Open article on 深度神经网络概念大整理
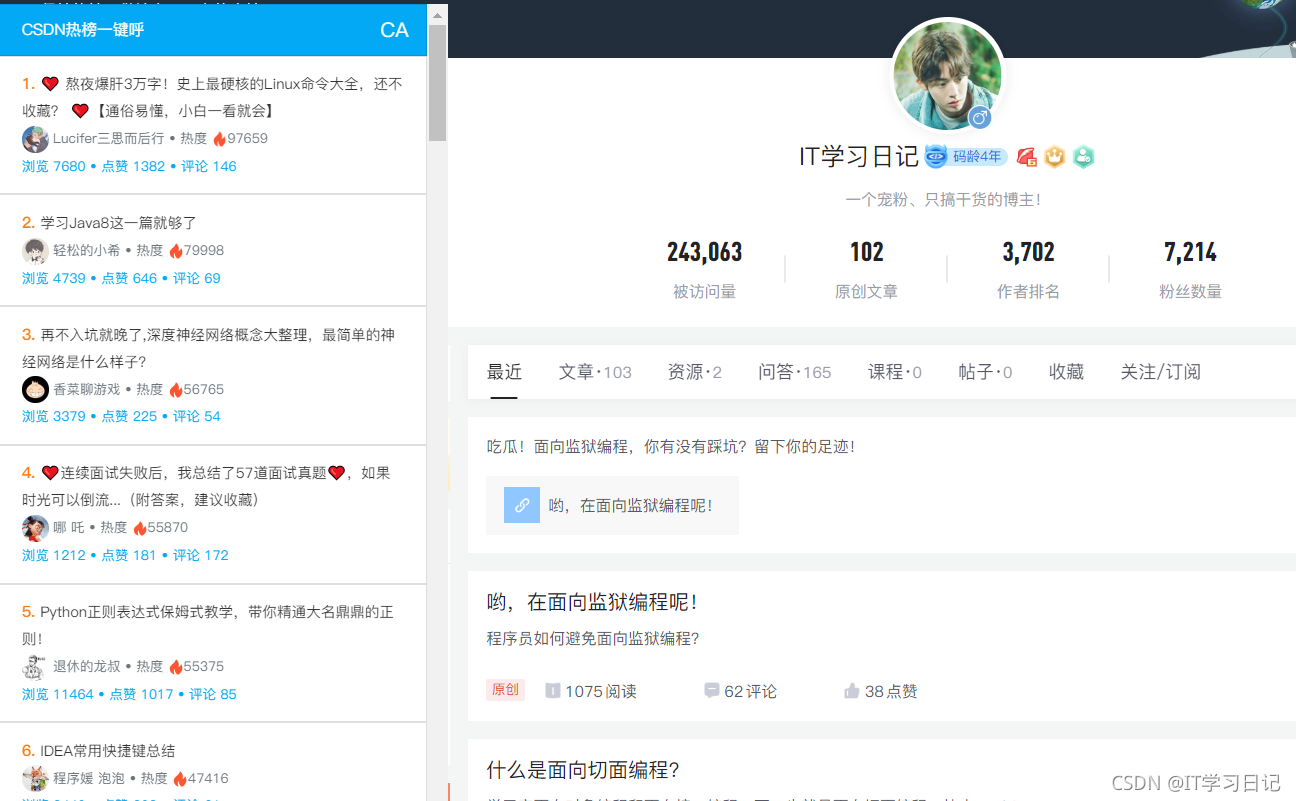 point(208,348)
